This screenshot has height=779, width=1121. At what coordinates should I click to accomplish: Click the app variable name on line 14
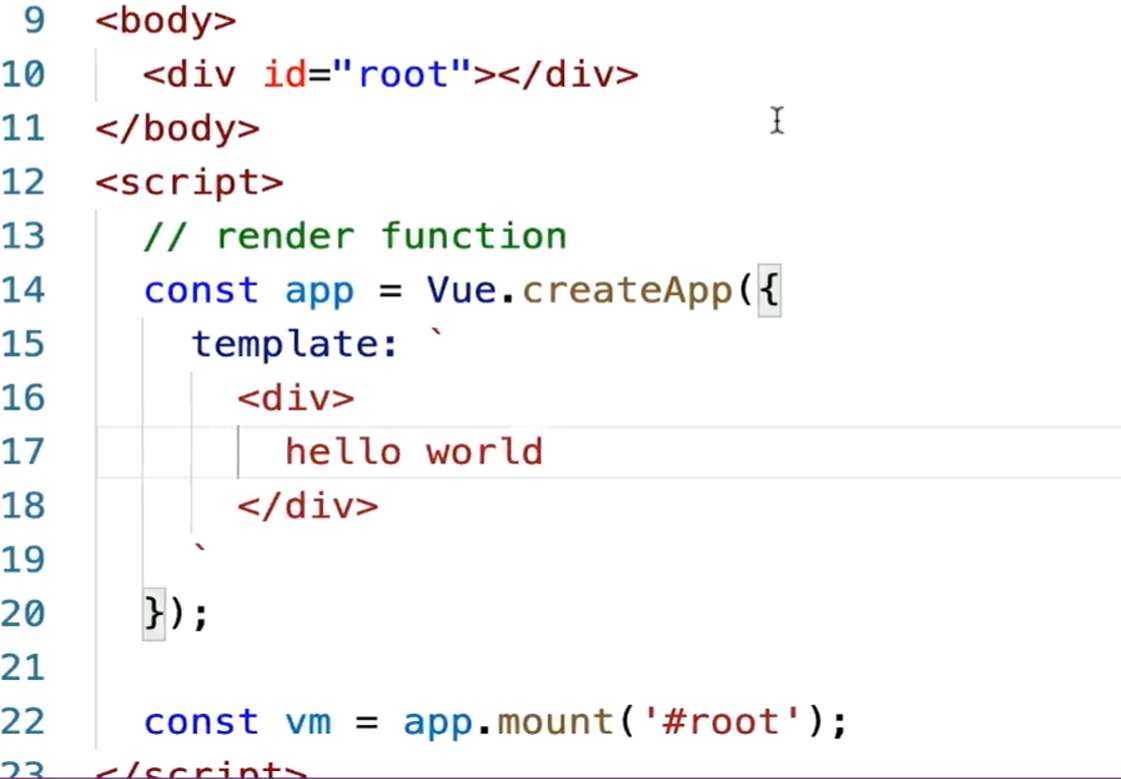[x=319, y=292]
